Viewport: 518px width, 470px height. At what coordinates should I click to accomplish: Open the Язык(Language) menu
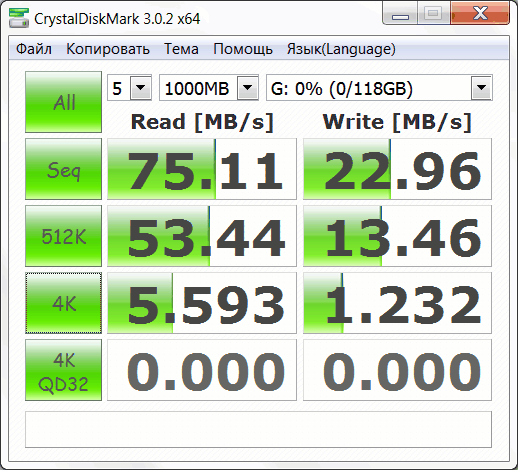coord(341,49)
